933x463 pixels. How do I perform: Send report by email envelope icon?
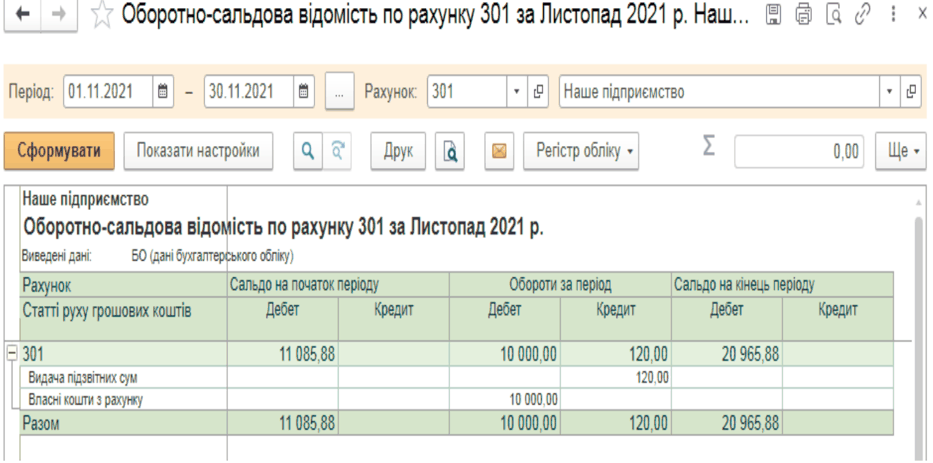coord(499,151)
